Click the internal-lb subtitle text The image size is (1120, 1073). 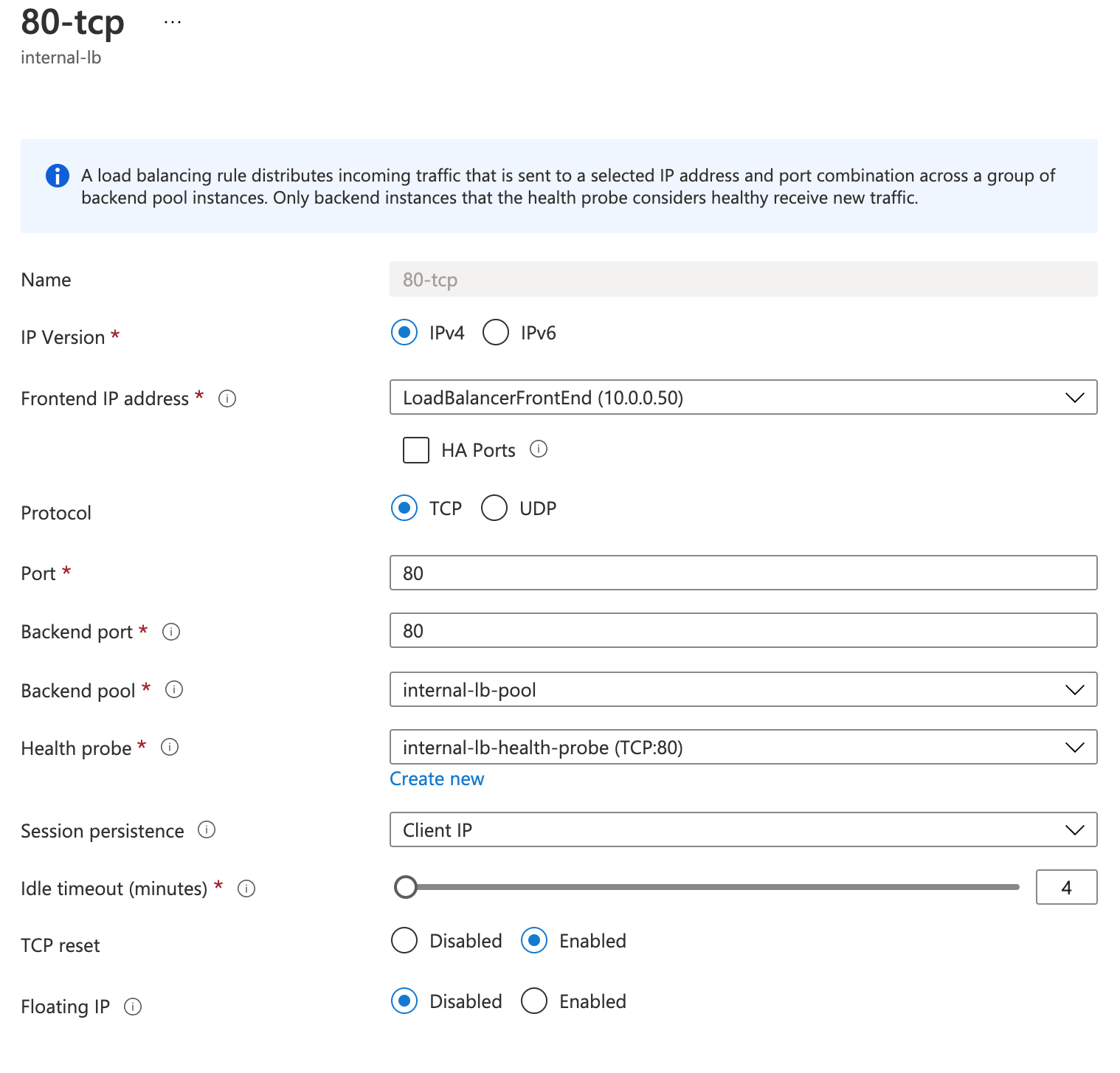(61, 58)
